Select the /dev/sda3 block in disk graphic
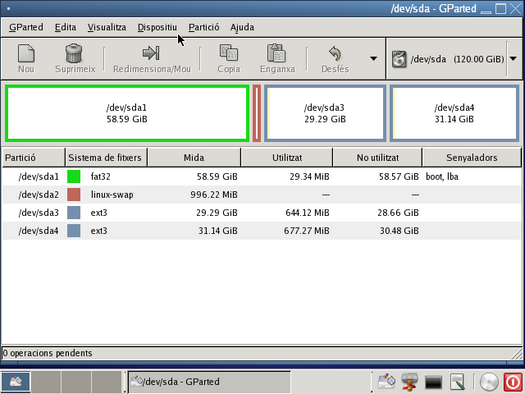525x394 pixels. (x=325, y=113)
